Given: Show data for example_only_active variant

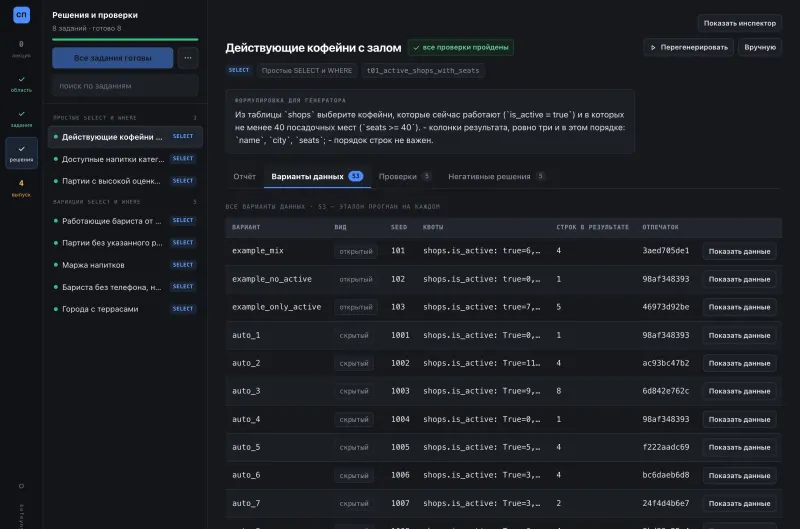Looking at the screenshot, I should tap(739, 307).
